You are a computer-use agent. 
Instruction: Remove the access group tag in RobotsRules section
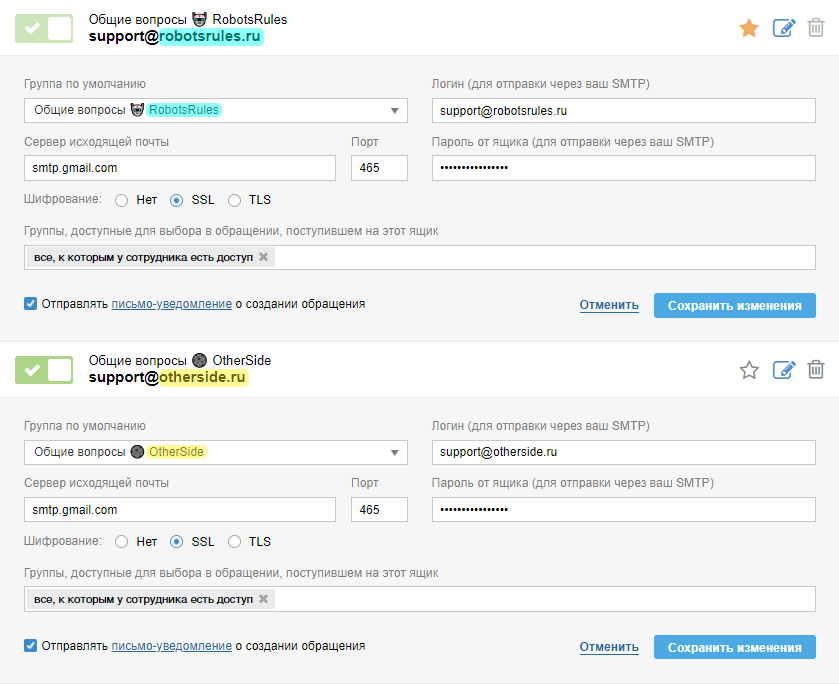[x=264, y=257]
